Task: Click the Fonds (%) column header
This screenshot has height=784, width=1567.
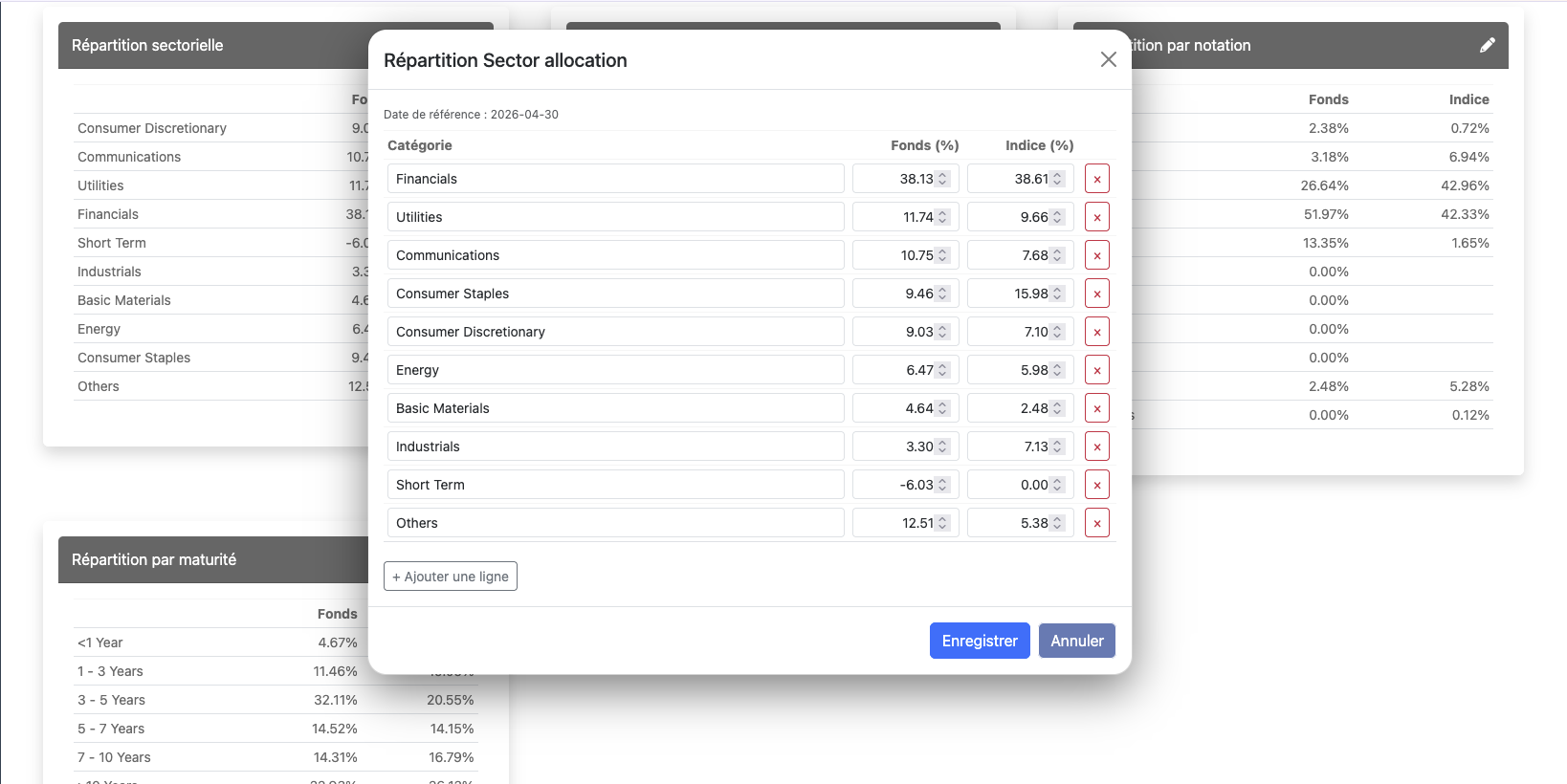Action: click(x=925, y=145)
